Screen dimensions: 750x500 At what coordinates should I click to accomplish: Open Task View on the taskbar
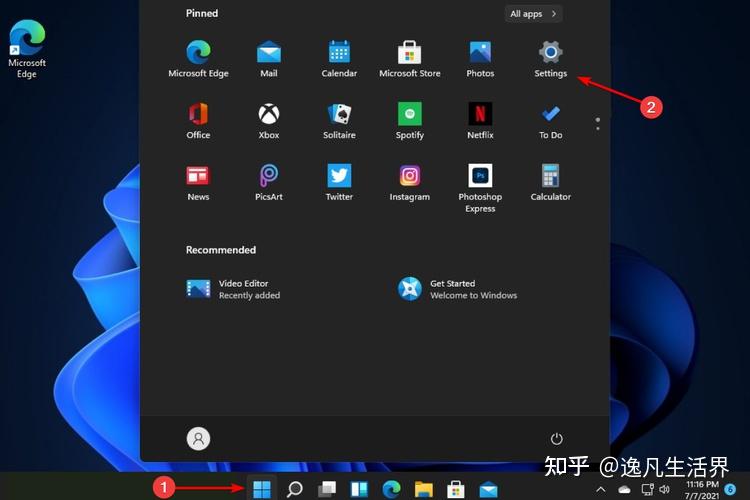327,489
